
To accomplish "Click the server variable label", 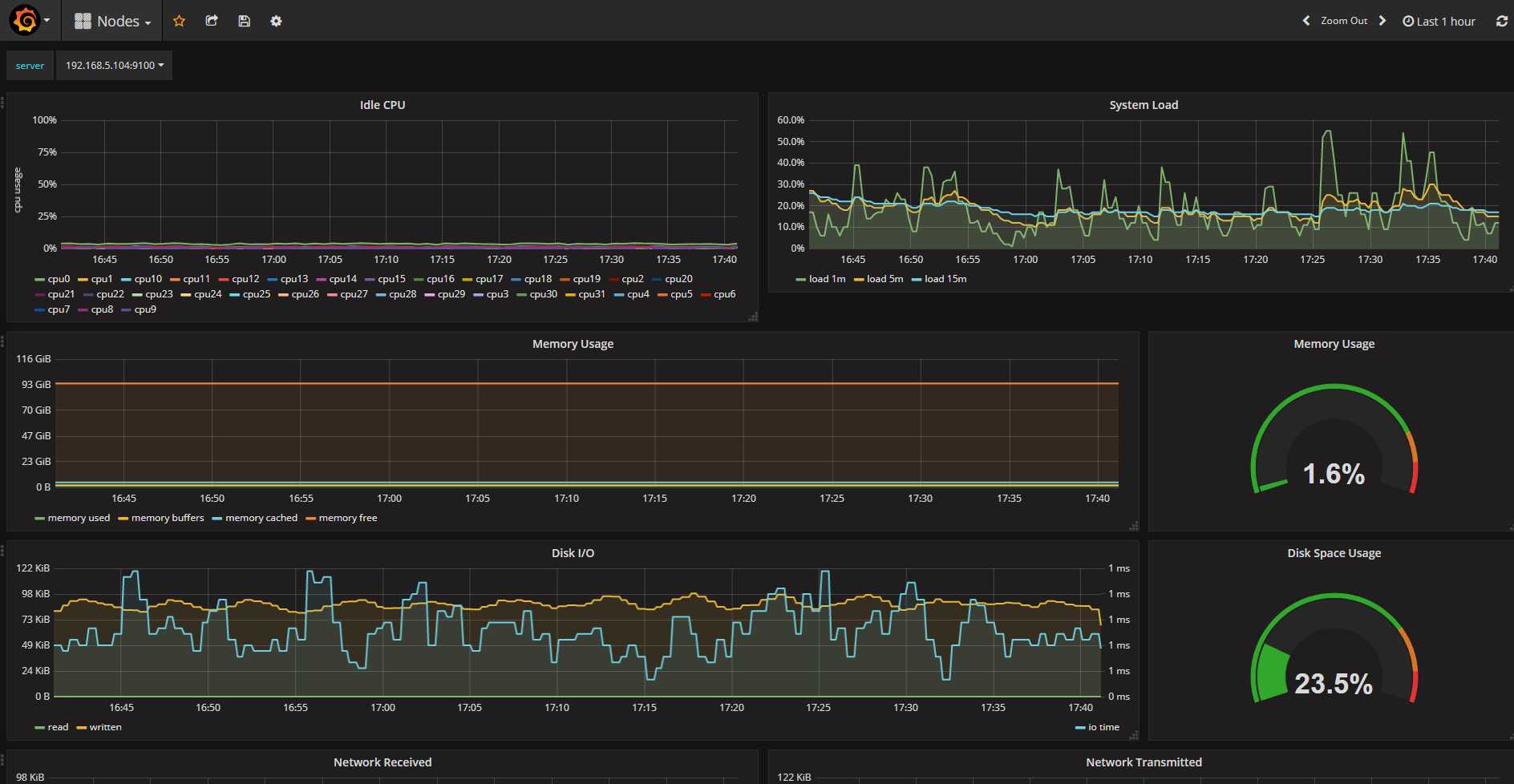I will [x=30, y=66].
